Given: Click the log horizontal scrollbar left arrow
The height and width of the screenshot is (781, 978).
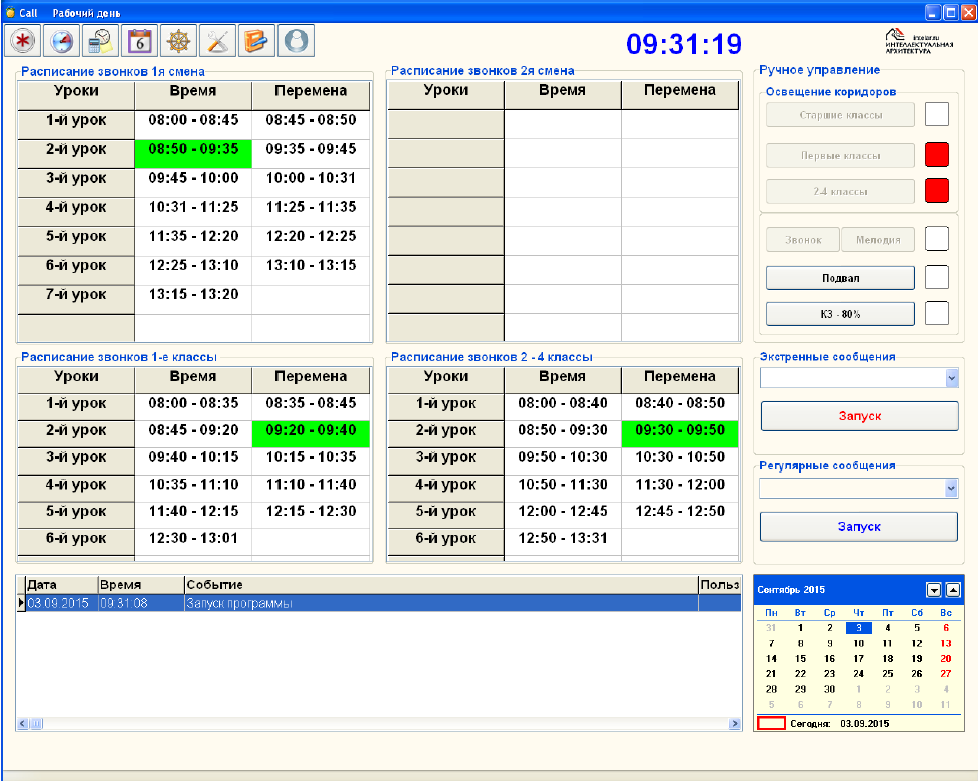Looking at the screenshot, I should click(22, 724).
